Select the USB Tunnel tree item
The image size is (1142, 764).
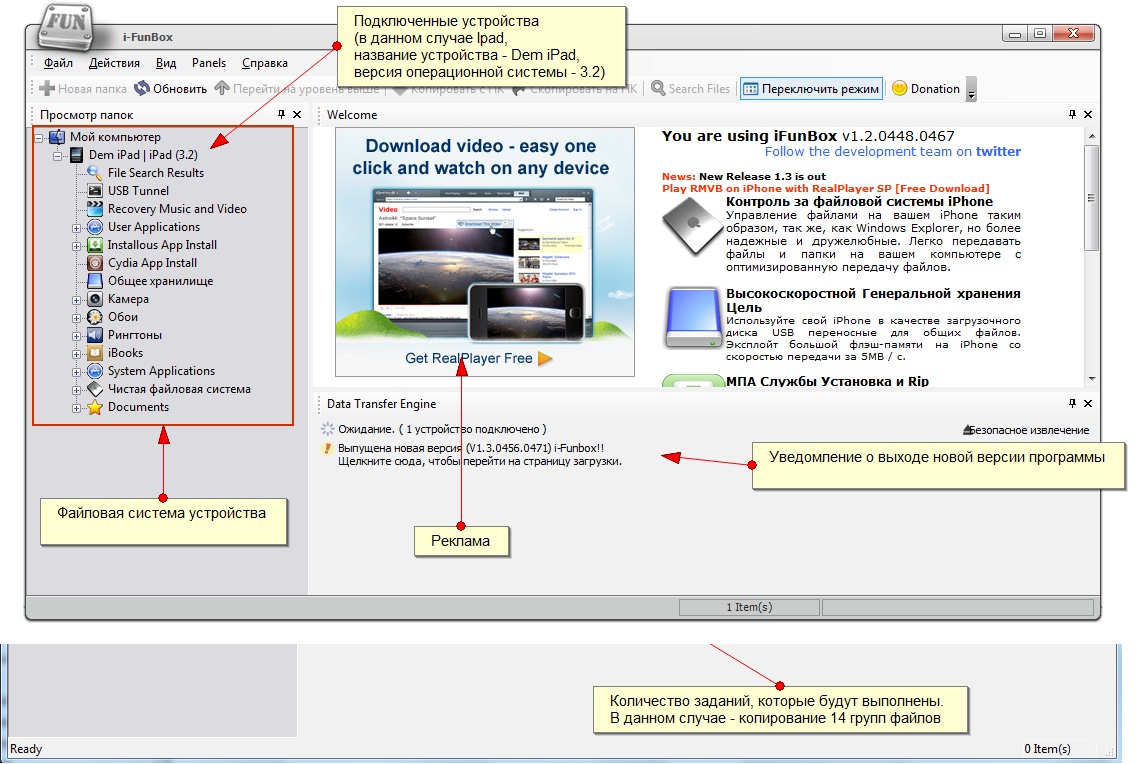138,191
